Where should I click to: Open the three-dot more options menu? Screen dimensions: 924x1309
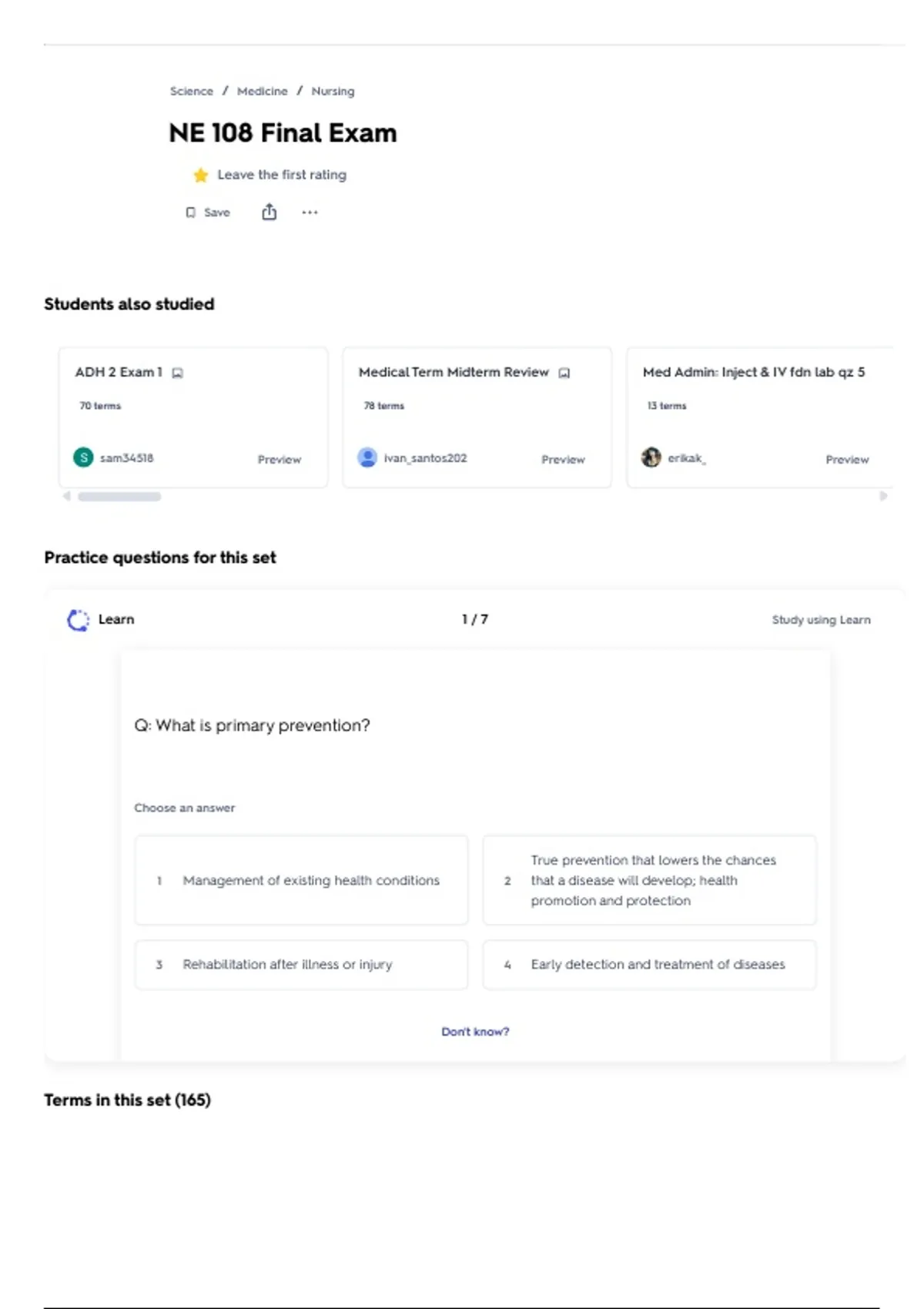tap(310, 213)
